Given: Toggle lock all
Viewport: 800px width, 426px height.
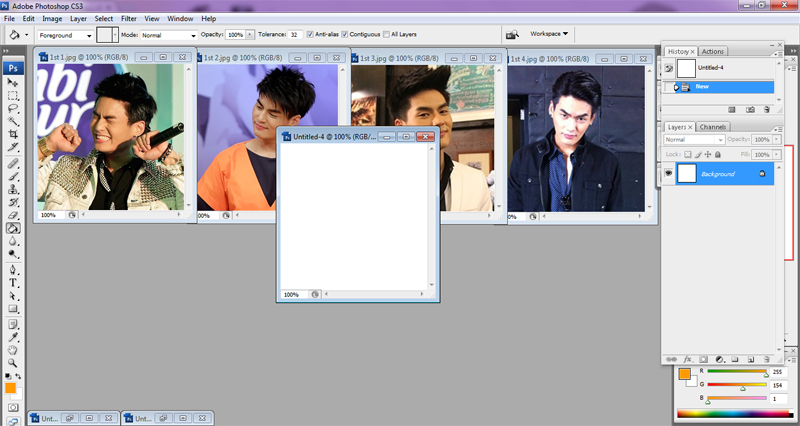Looking at the screenshot, I should (x=717, y=154).
